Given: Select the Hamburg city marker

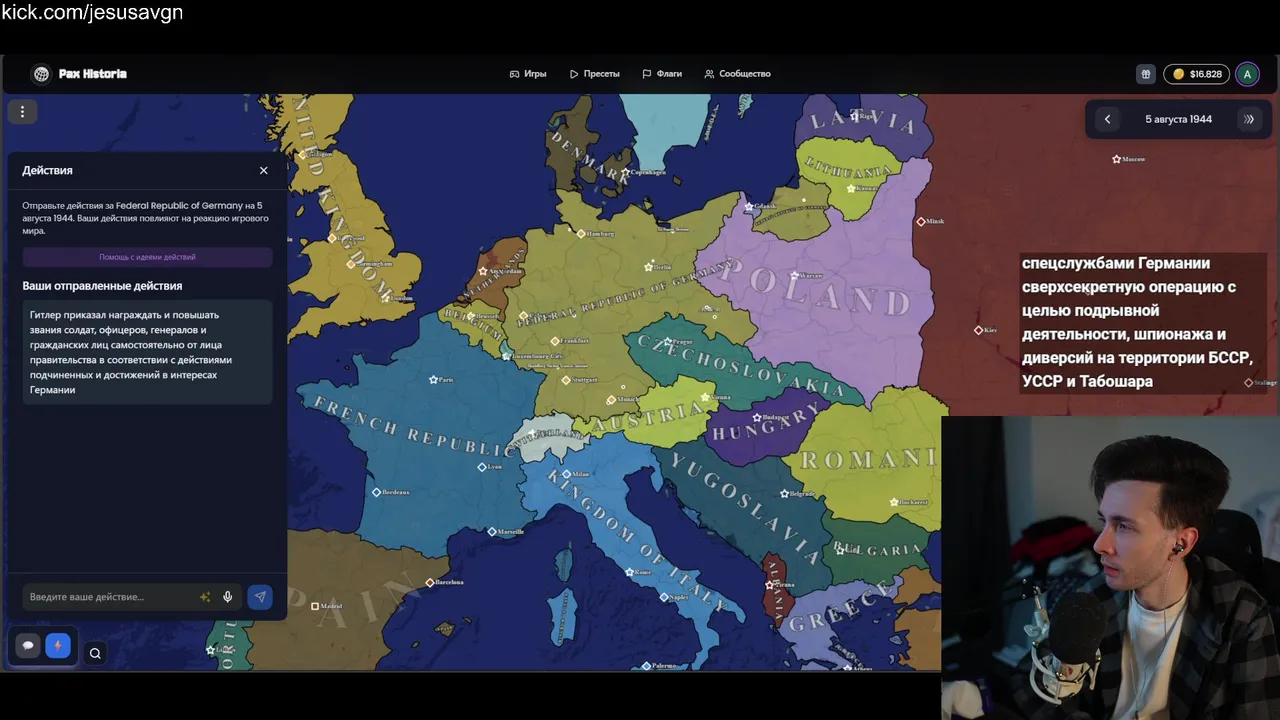Looking at the screenshot, I should (x=580, y=234).
